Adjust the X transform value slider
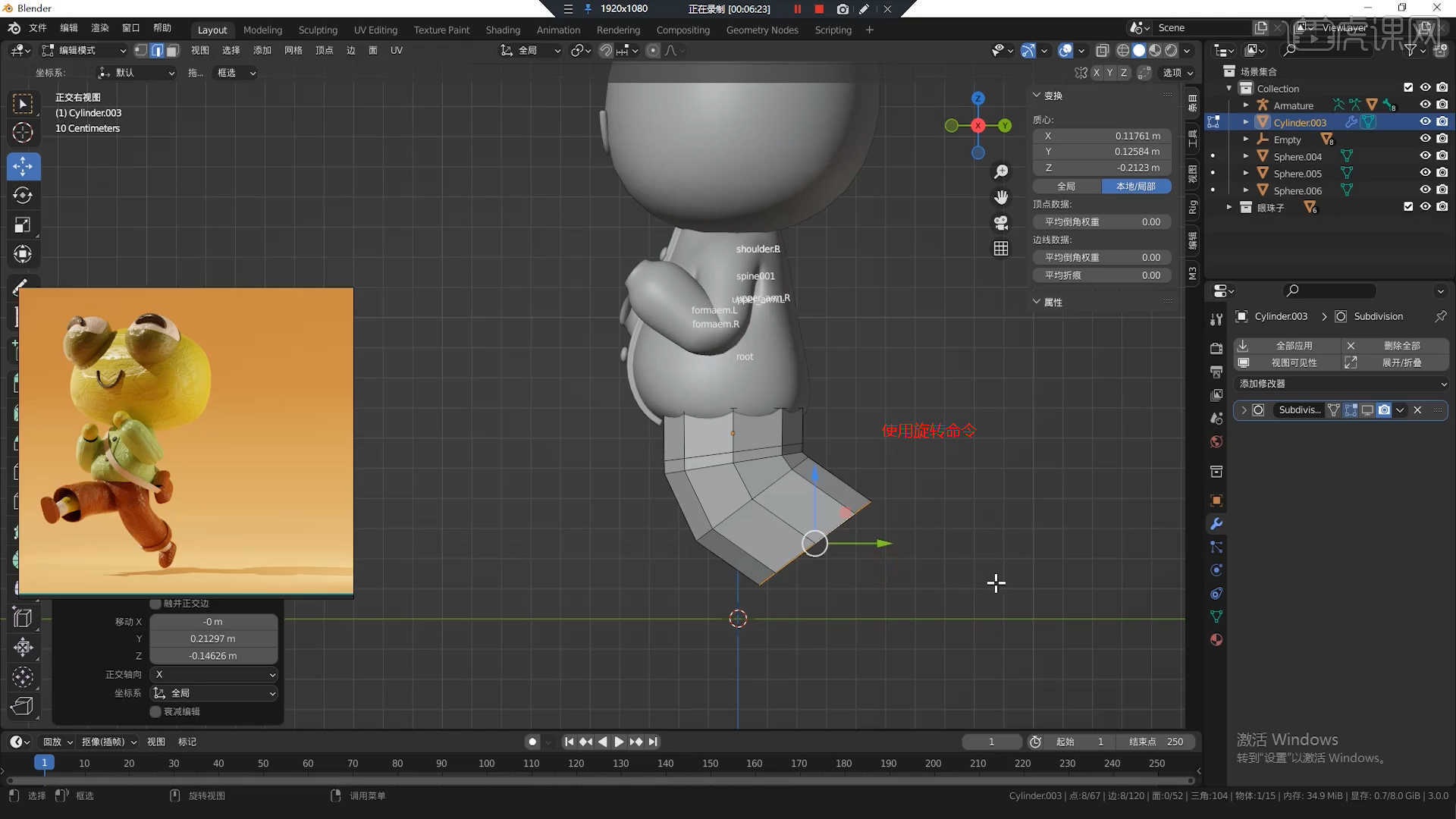The image size is (1456, 819). (x=1101, y=136)
